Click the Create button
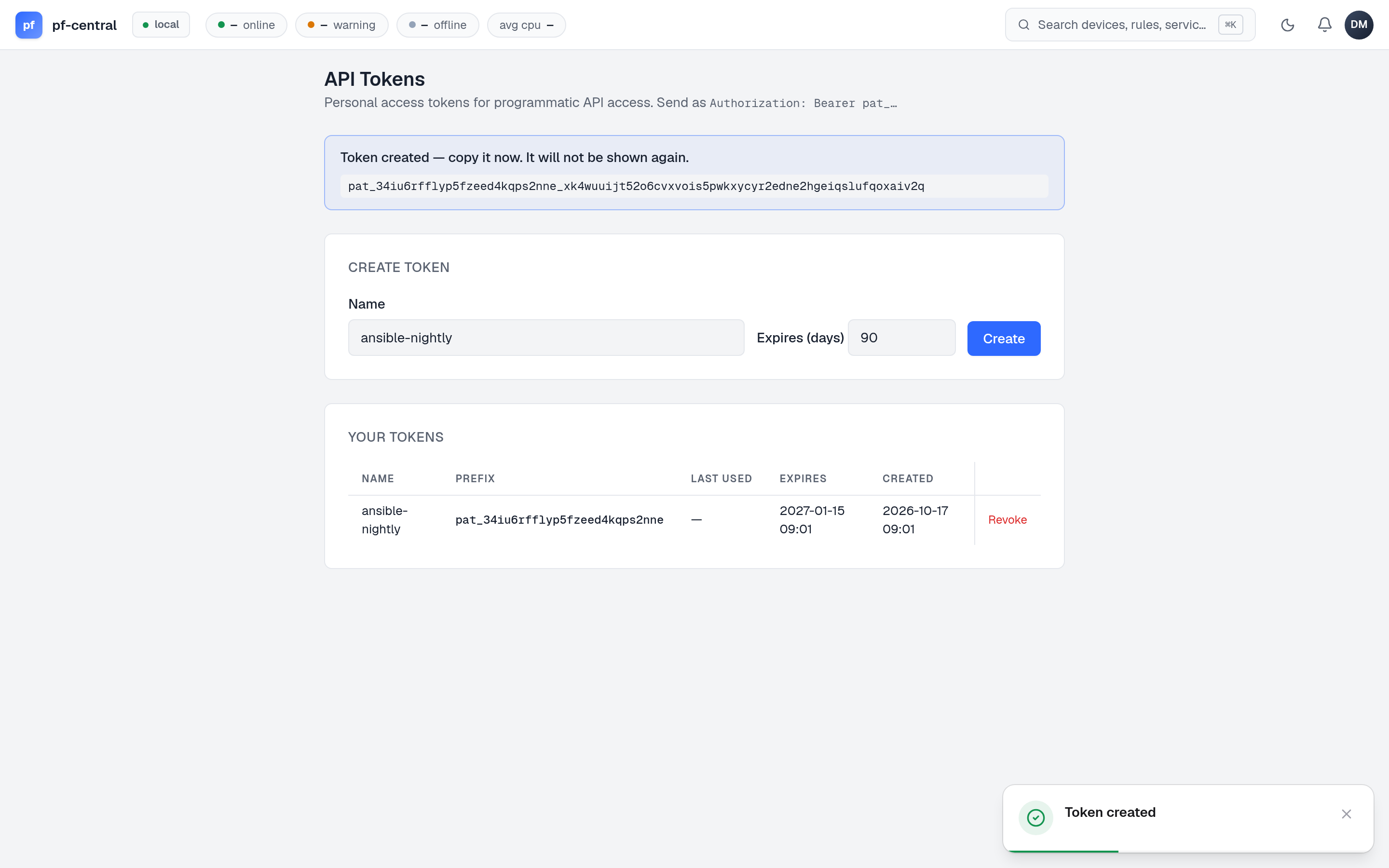Image resolution: width=1389 pixels, height=868 pixels. tap(1003, 338)
